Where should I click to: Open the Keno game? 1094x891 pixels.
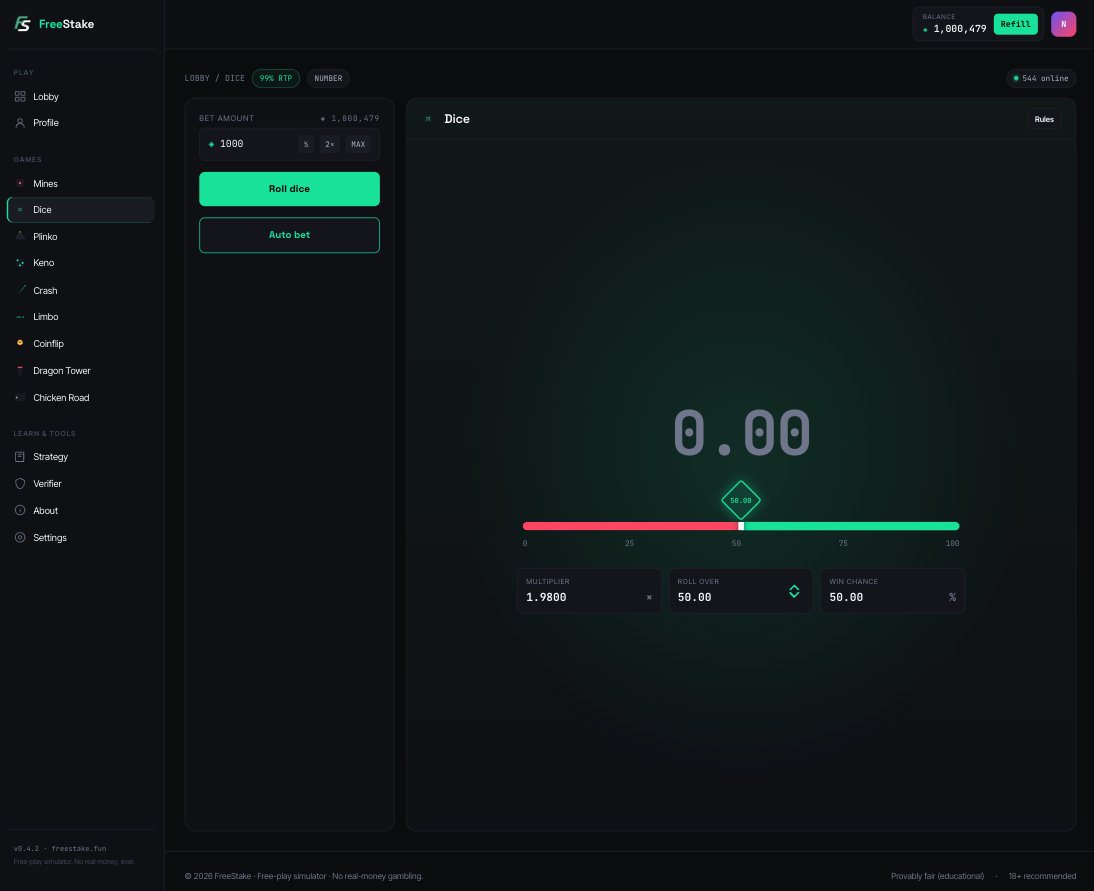pos(80,263)
